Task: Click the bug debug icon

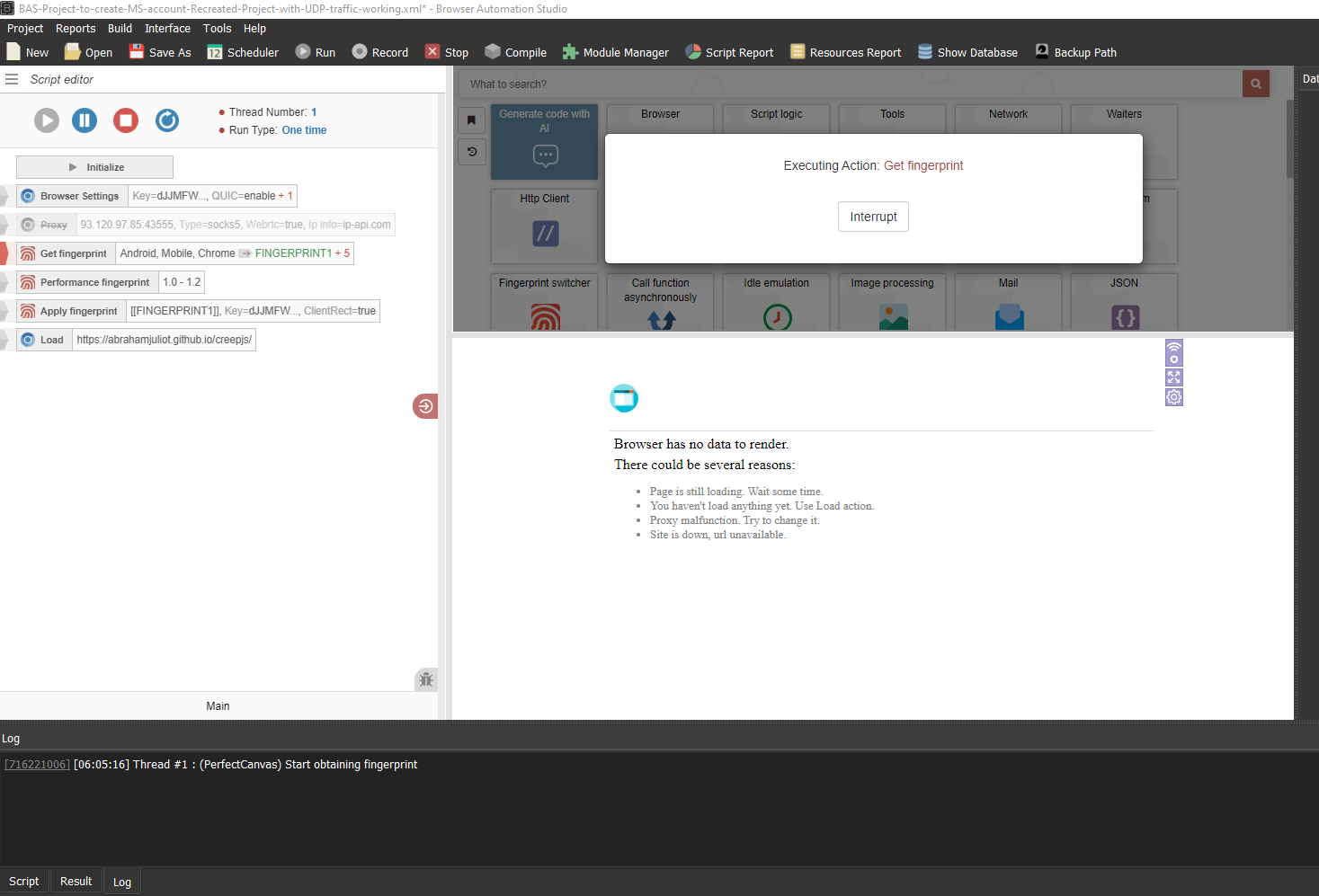Action: [x=426, y=679]
